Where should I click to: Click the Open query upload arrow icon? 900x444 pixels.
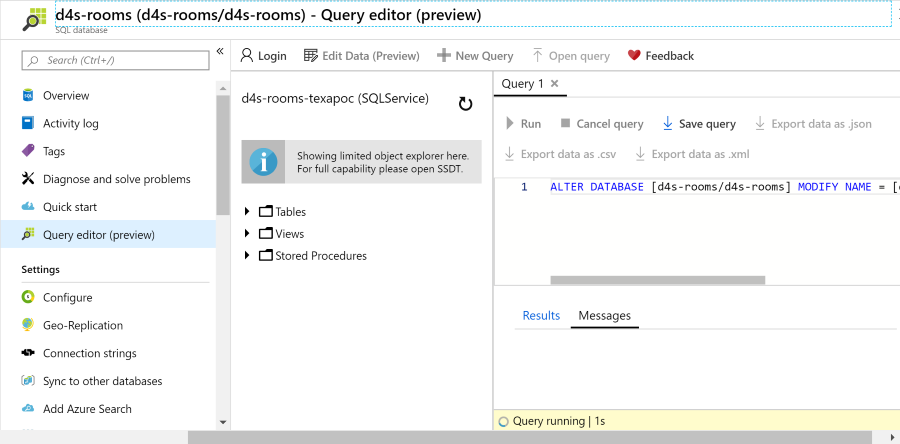[537, 55]
